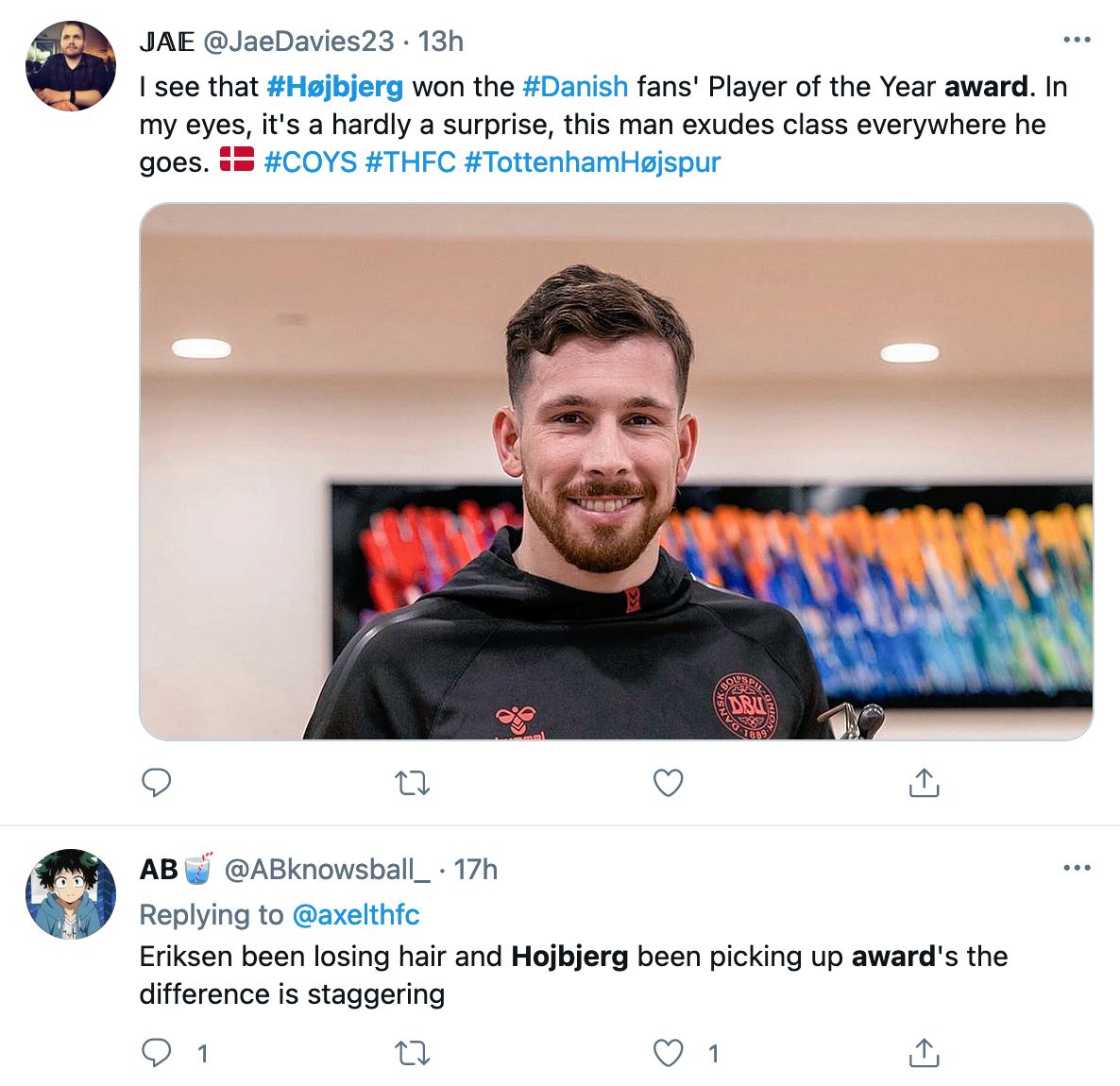Like AB's reply tweet
This screenshot has height=1086, width=1120.
(668, 1053)
